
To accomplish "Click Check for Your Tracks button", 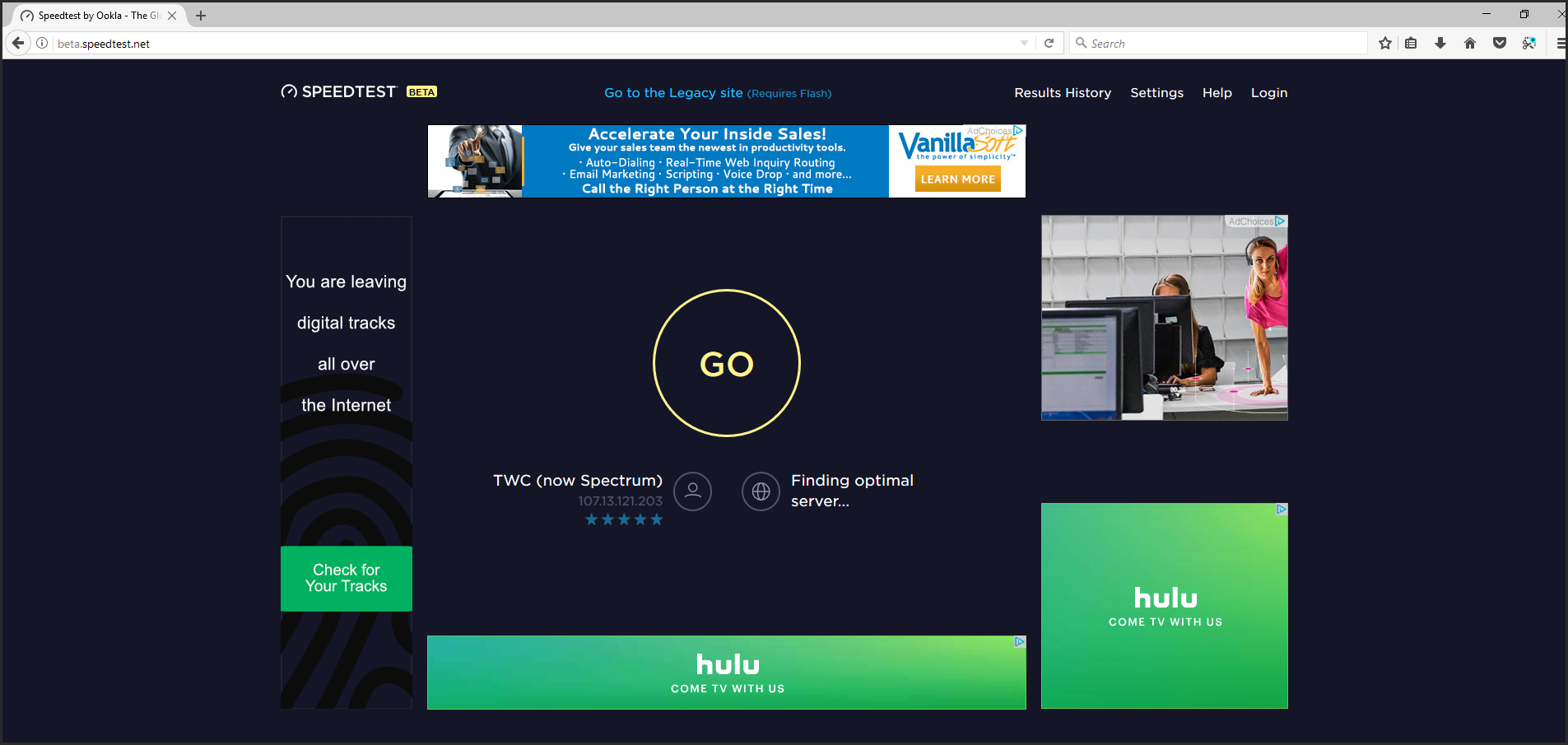I will 346,578.
